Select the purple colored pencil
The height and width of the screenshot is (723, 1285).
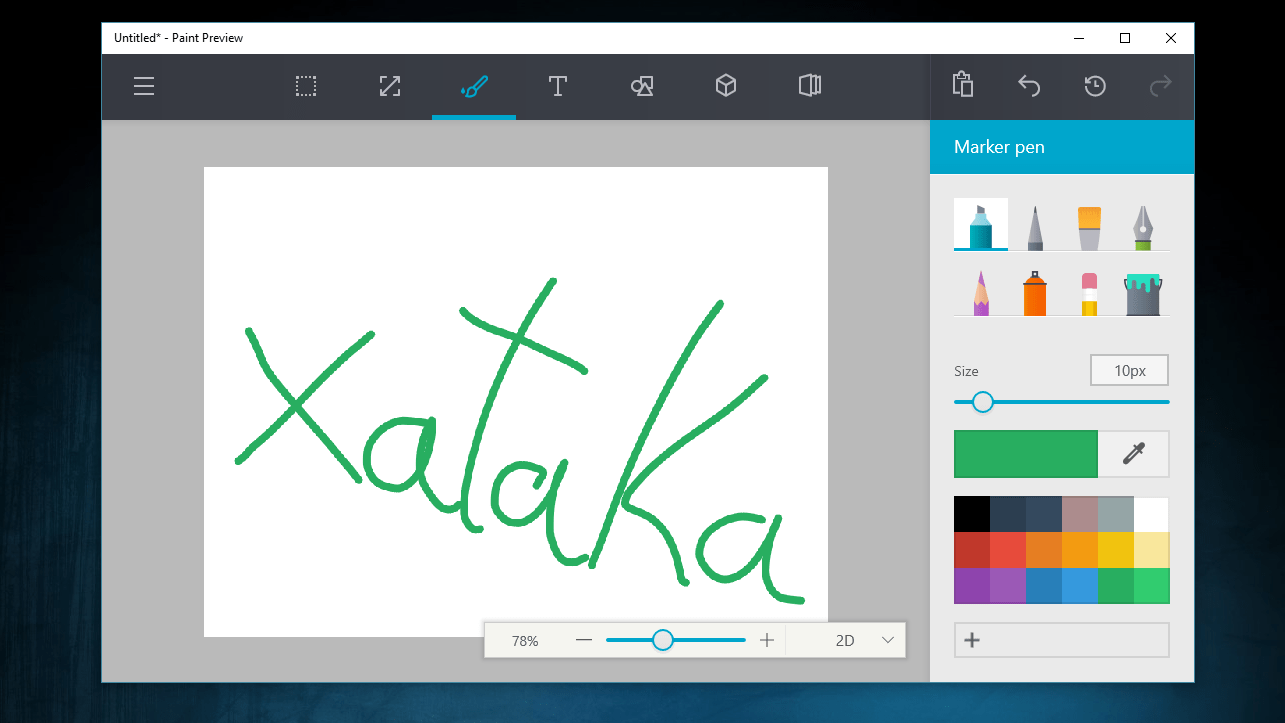coord(980,293)
